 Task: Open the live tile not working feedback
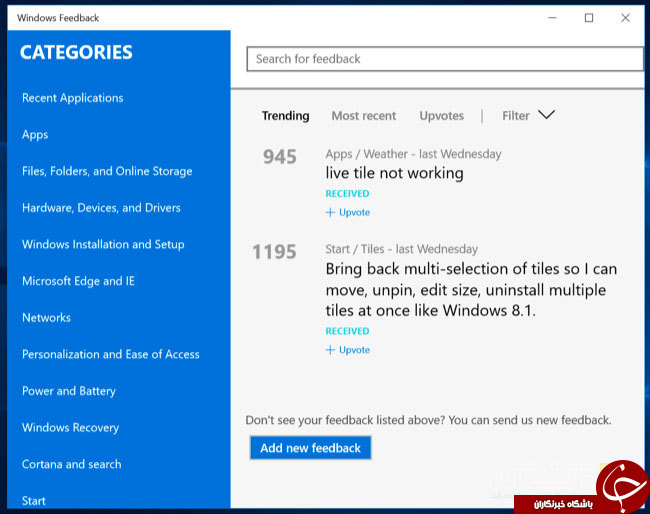tap(394, 173)
